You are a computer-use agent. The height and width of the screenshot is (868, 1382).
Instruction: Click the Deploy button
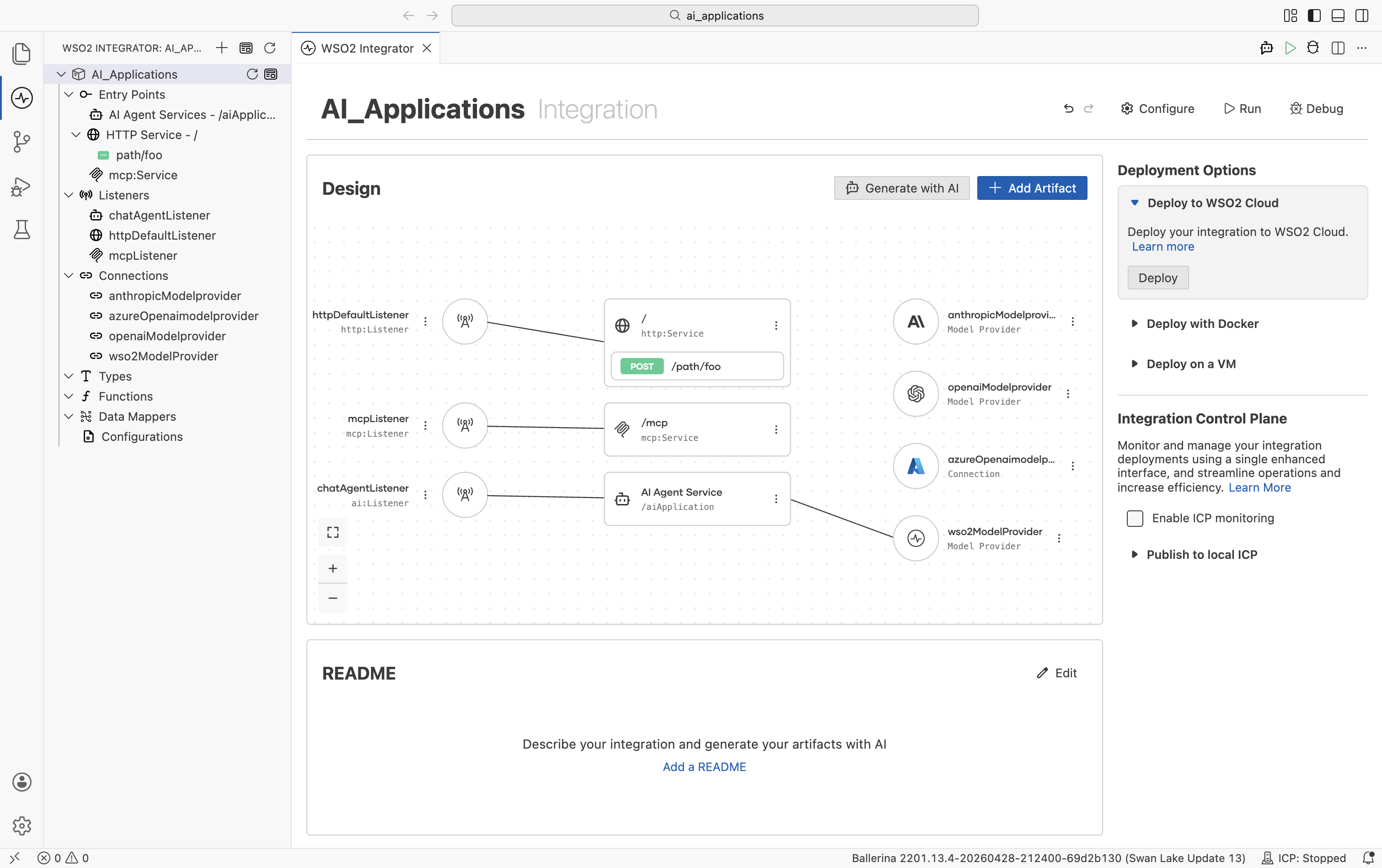coord(1157,278)
